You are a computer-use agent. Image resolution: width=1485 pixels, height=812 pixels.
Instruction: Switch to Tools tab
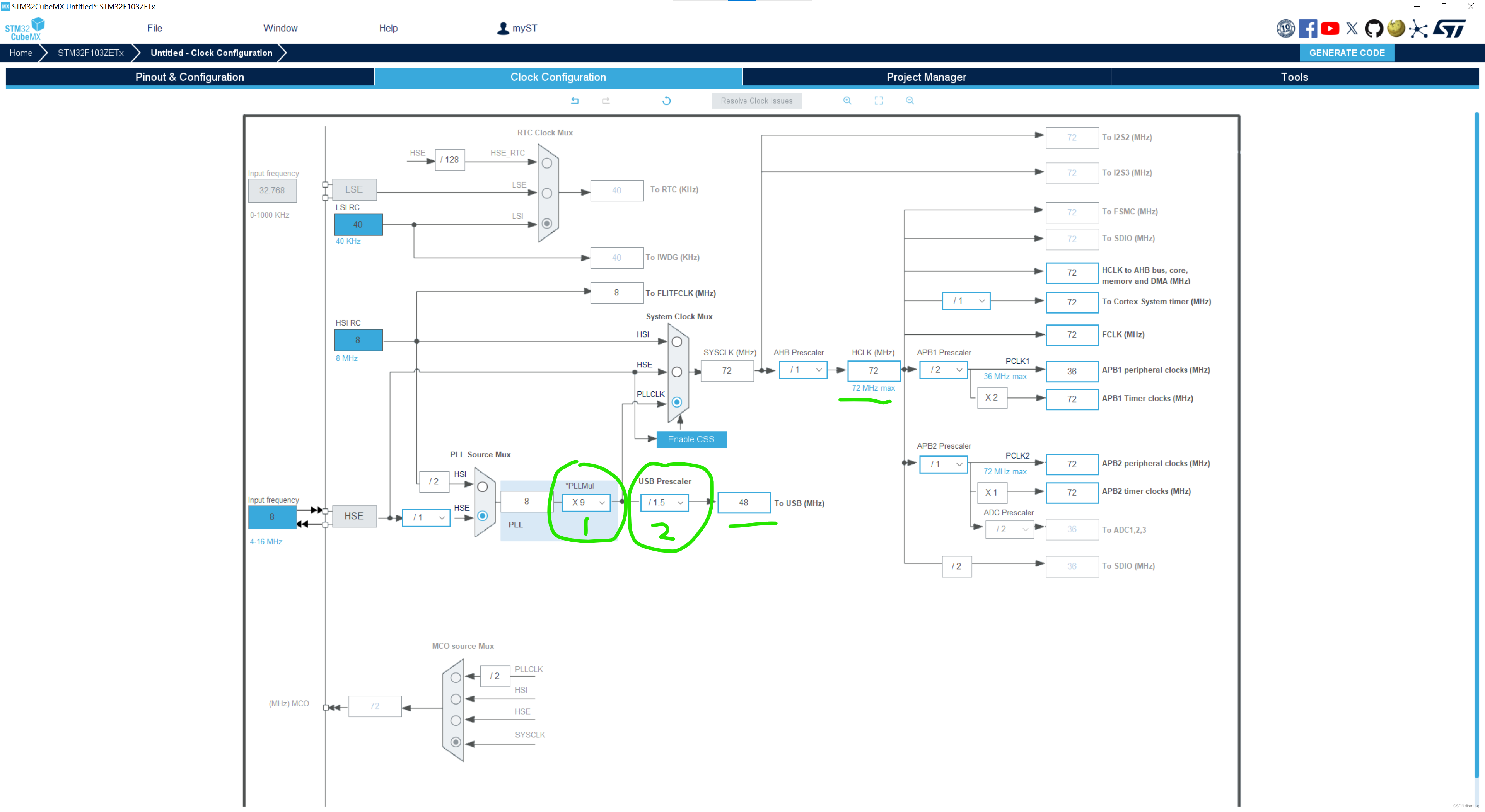click(x=1294, y=77)
